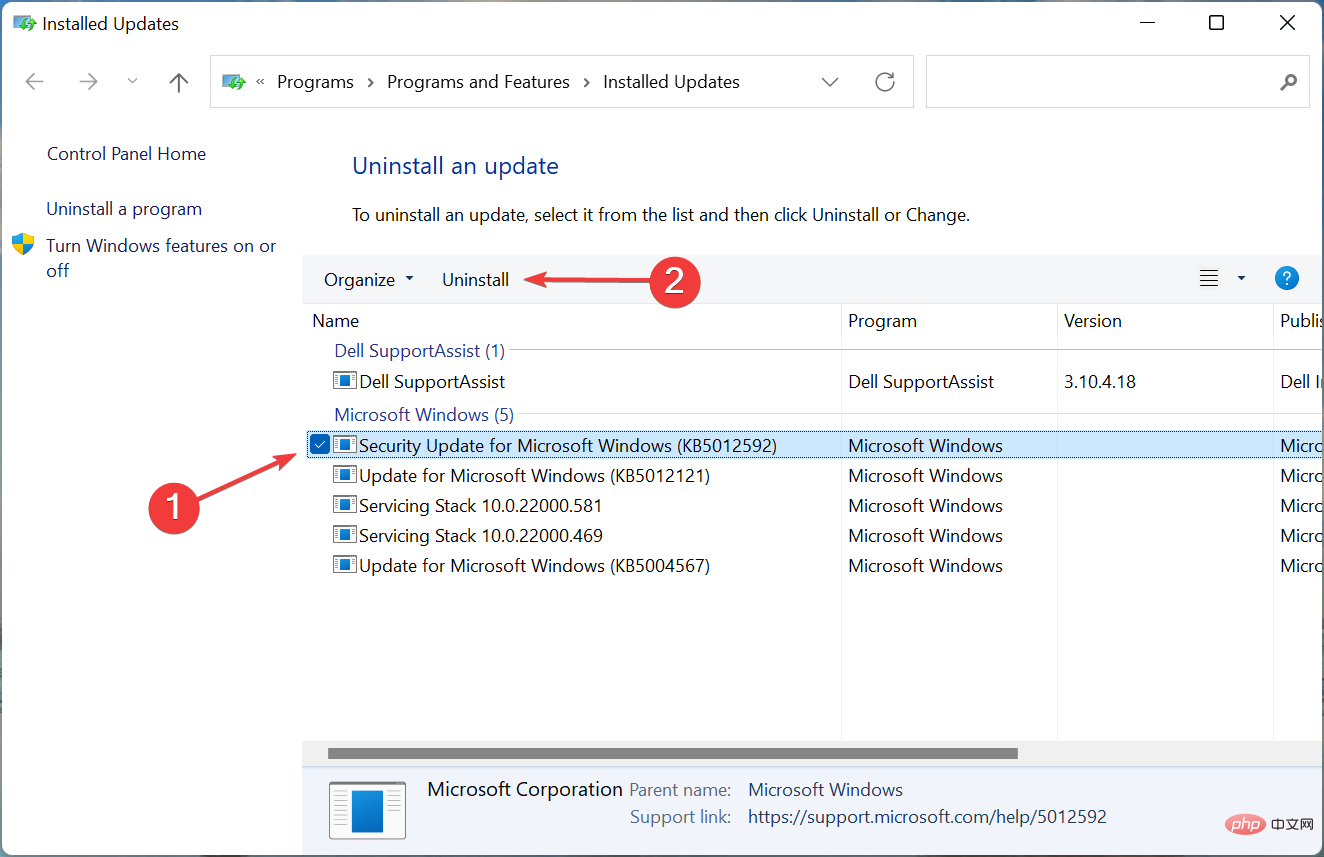Click the search magnifier icon
This screenshot has width=1324, height=857.
tap(1289, 82)
